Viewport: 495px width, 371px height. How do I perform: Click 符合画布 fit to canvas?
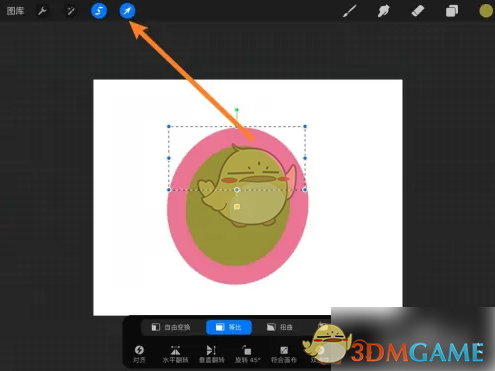[x=284, y=354]
